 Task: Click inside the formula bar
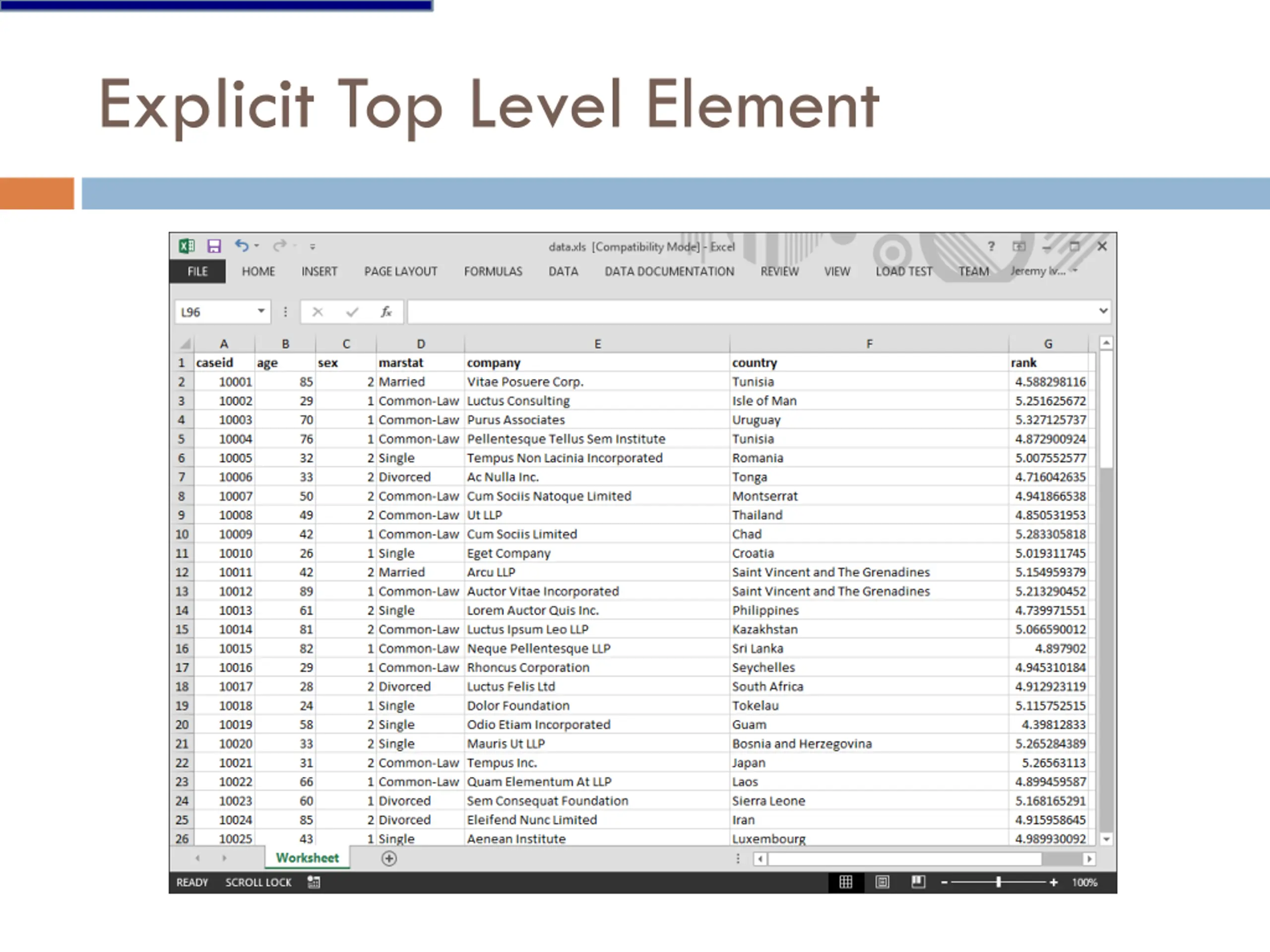(752, 311)
